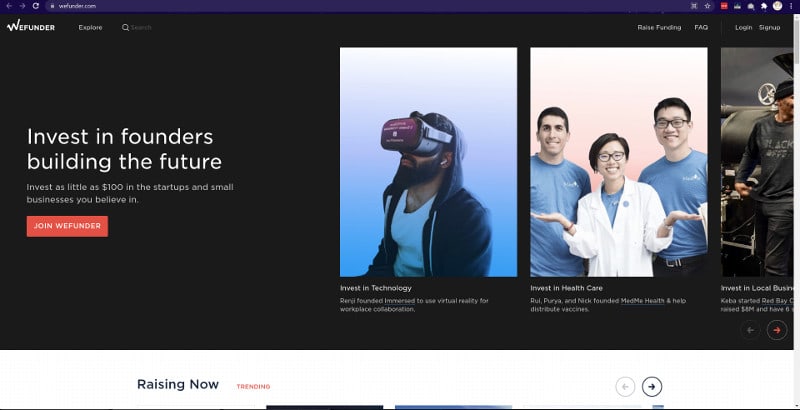Go to Wefunder logo homepage
Viewport: 800px width, 410px height.
click(x=31, y=26)
